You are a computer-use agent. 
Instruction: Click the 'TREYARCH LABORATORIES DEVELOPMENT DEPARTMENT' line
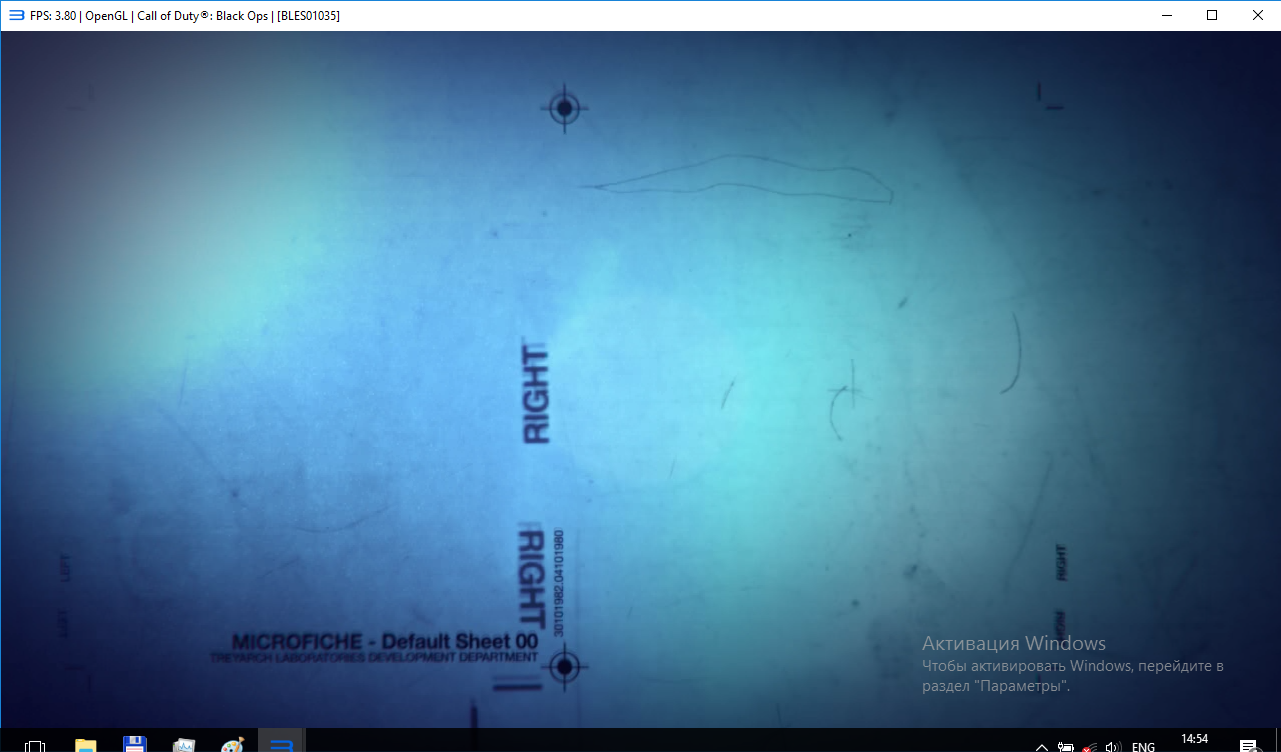[x=374, y=658]
